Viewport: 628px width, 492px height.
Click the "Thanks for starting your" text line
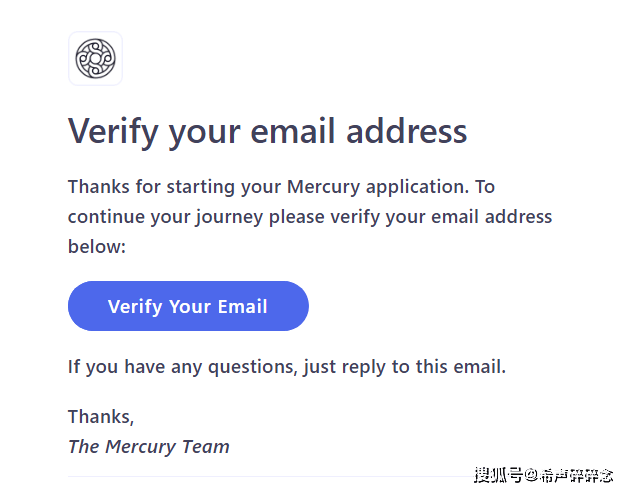pyautogui.click(x=175, y=187)
